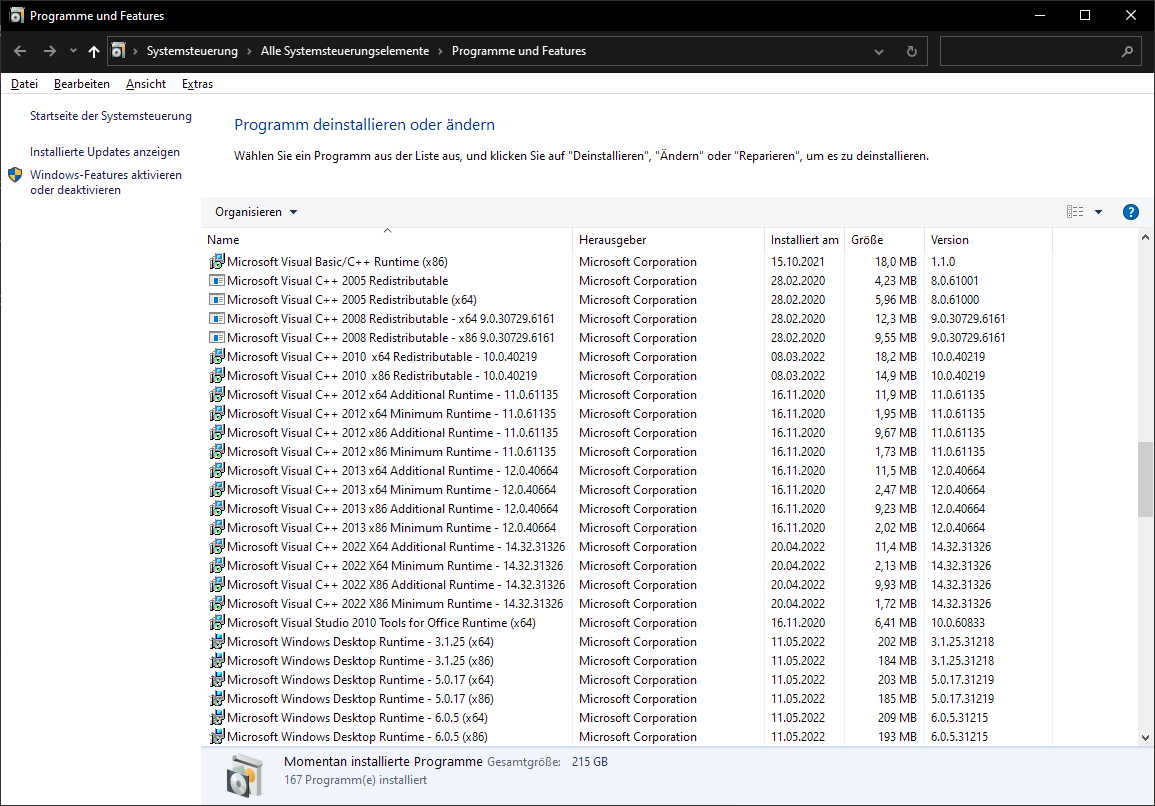
Task: Open the Bearbeiten menu
Action: [82, 84]
